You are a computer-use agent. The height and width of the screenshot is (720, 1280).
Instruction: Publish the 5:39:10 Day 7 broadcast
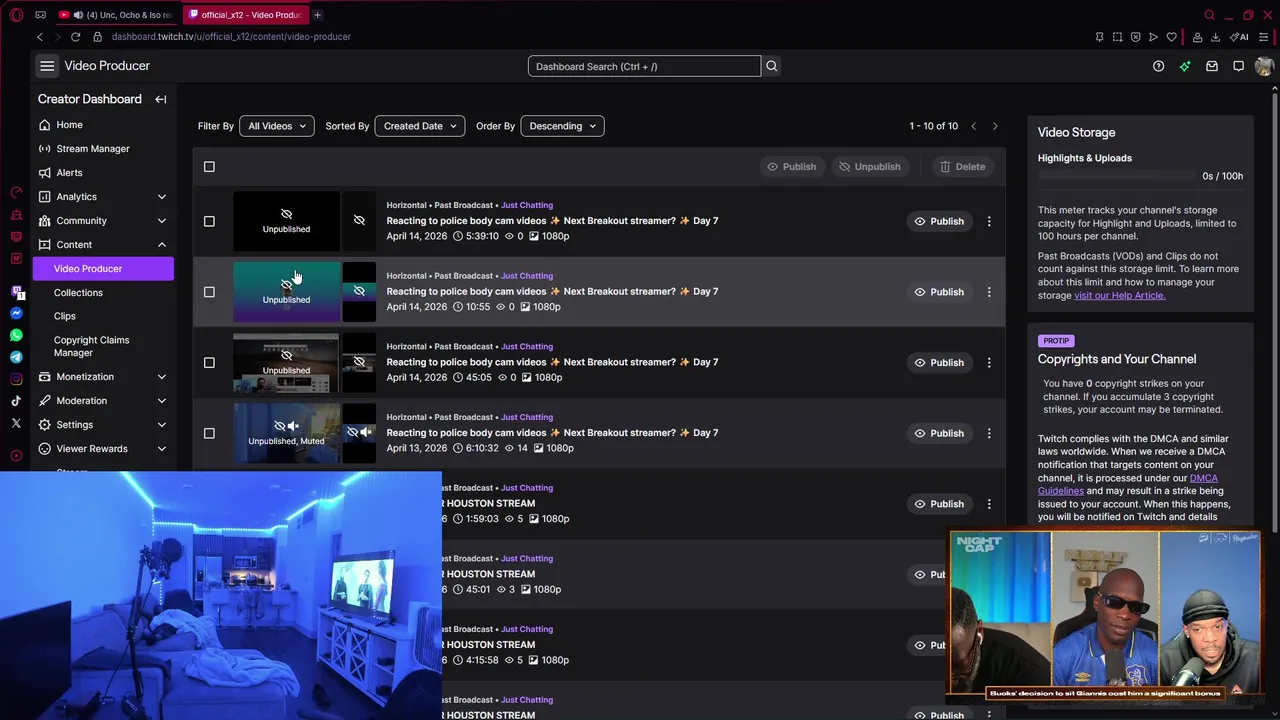[x=939, y=221]
